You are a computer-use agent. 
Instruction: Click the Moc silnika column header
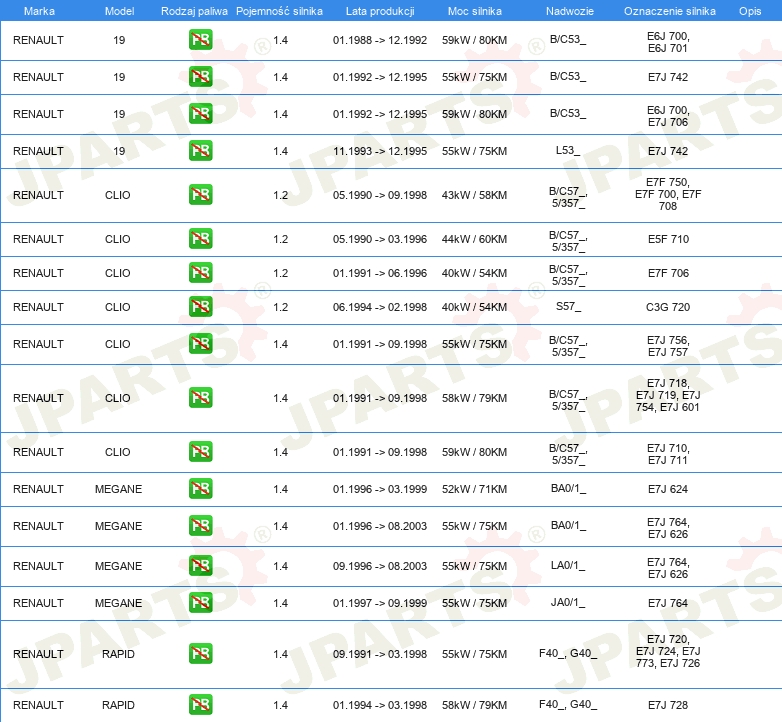pyautogui.click(x=475, y=11)
